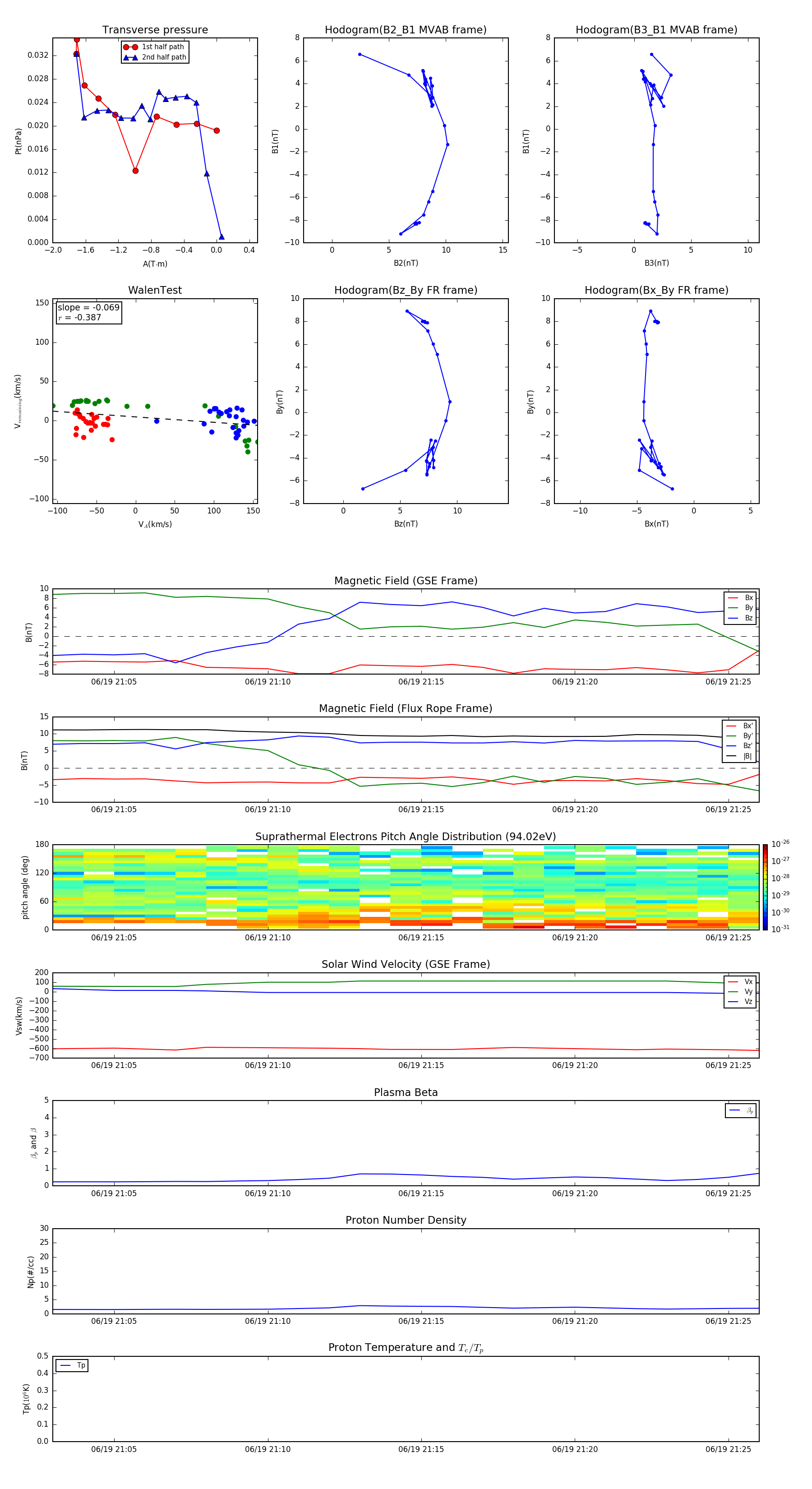Select "Bz'" in the Flux Rope legend
Viewport: 812px width, 1489px height.
[739, 746]
